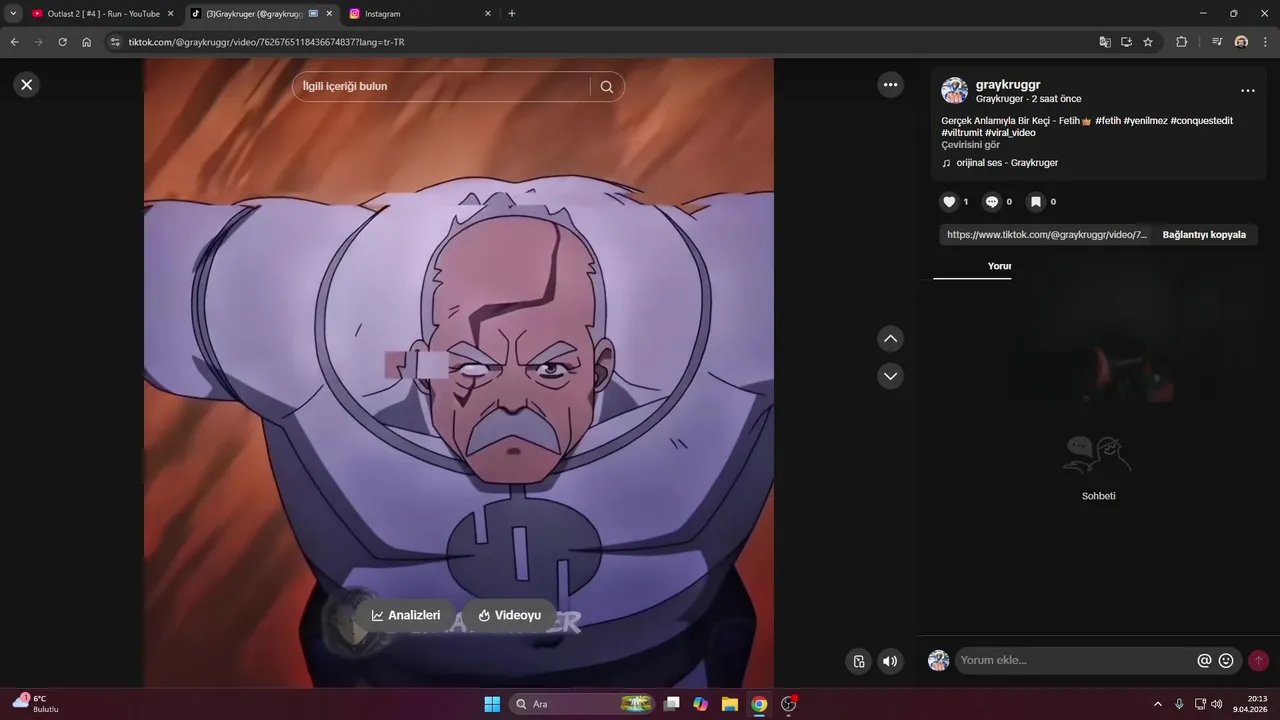Click the taskbar 'Ara' search box
This screenshot has width=1280, height=720.
tap(584, 704)
